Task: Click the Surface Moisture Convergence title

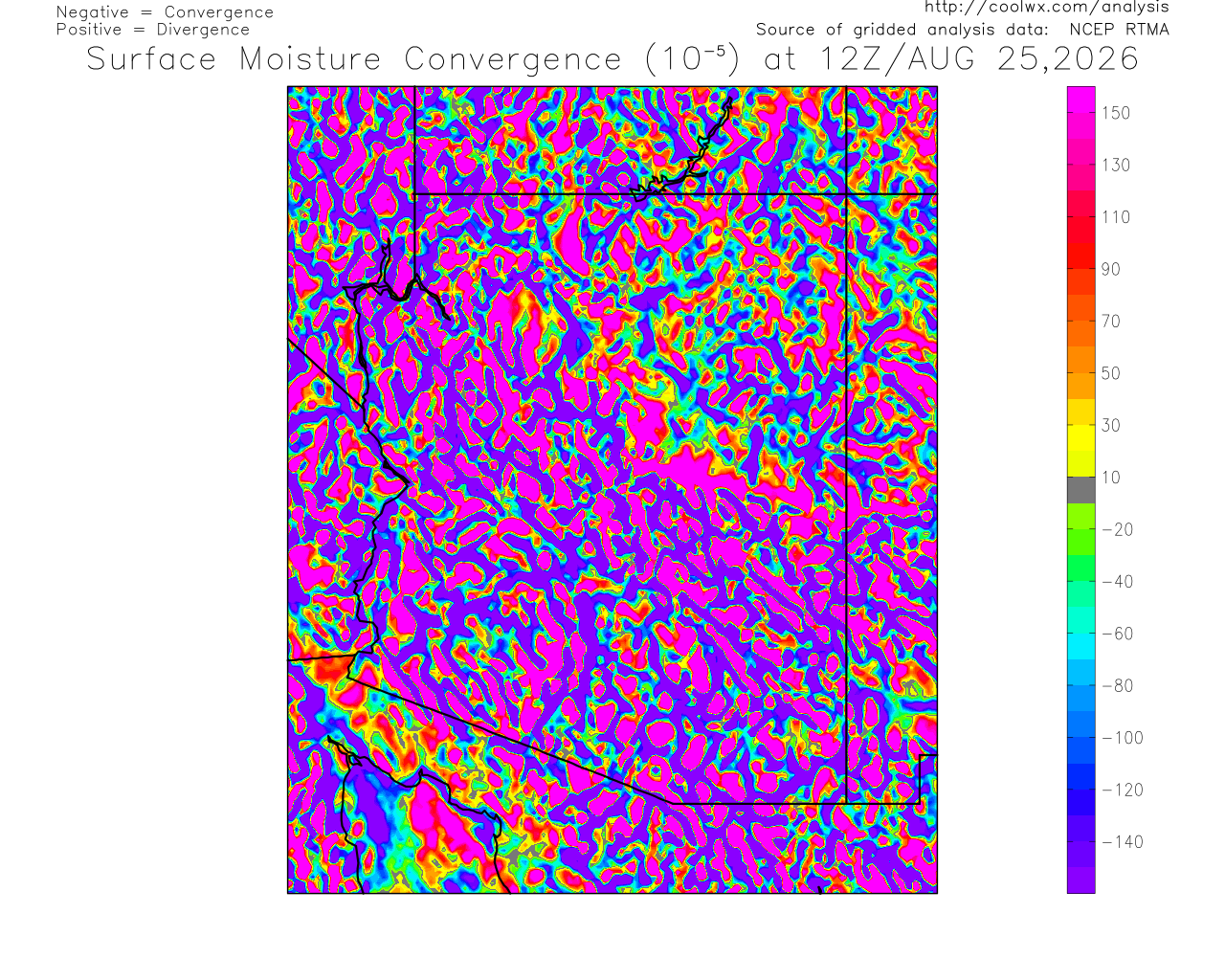Action: pyautogui.click(x=354, y=59)
